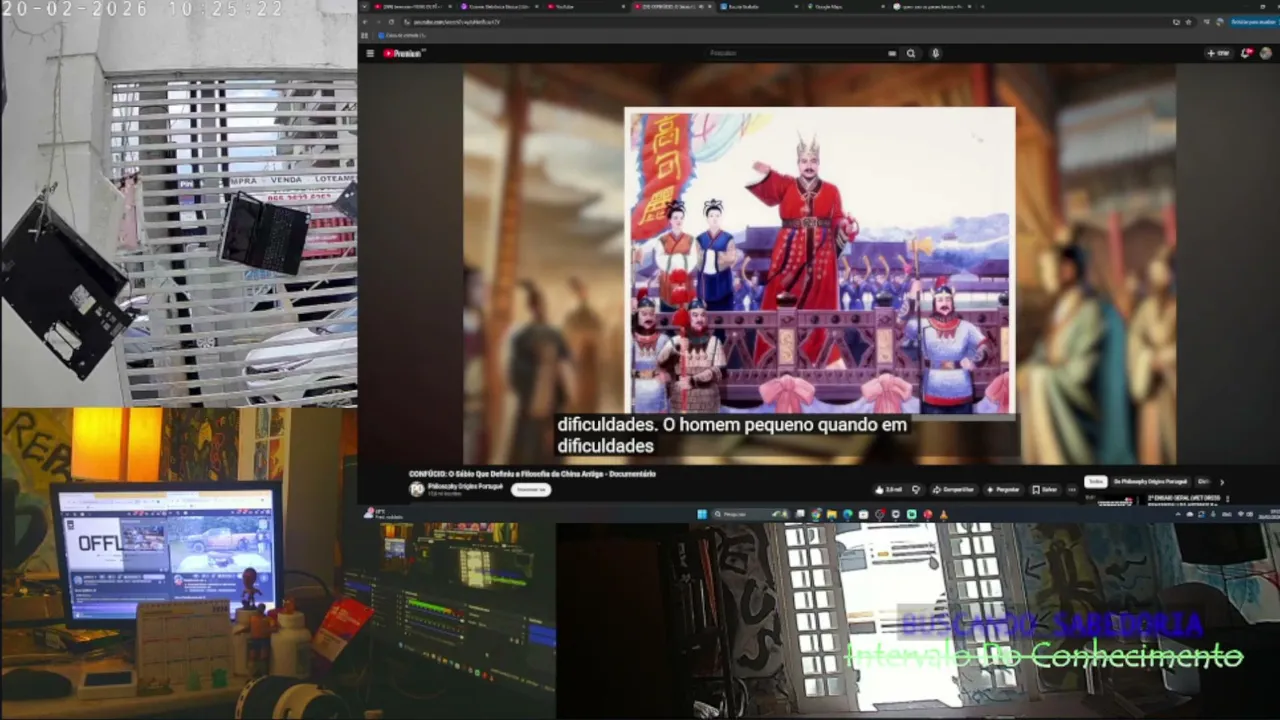Open Microsoft Edge from the taskbar

click(848, 515)
